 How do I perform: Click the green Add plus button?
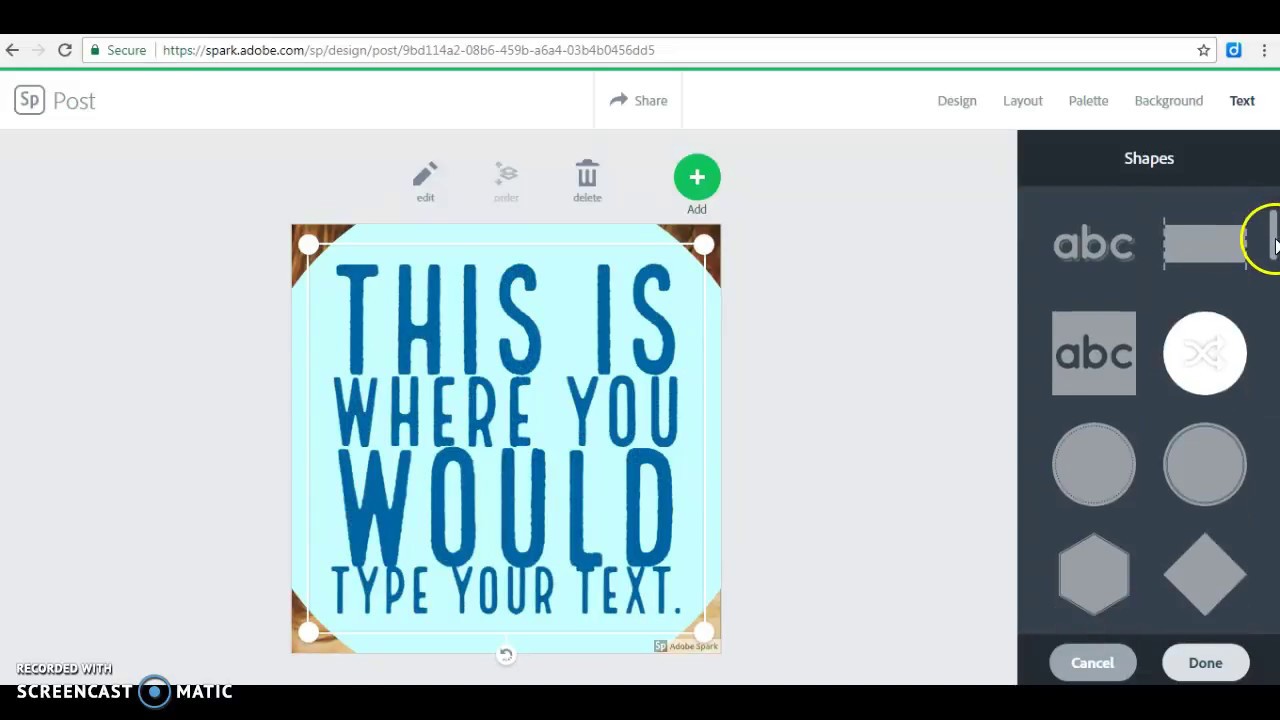[697, 177]
